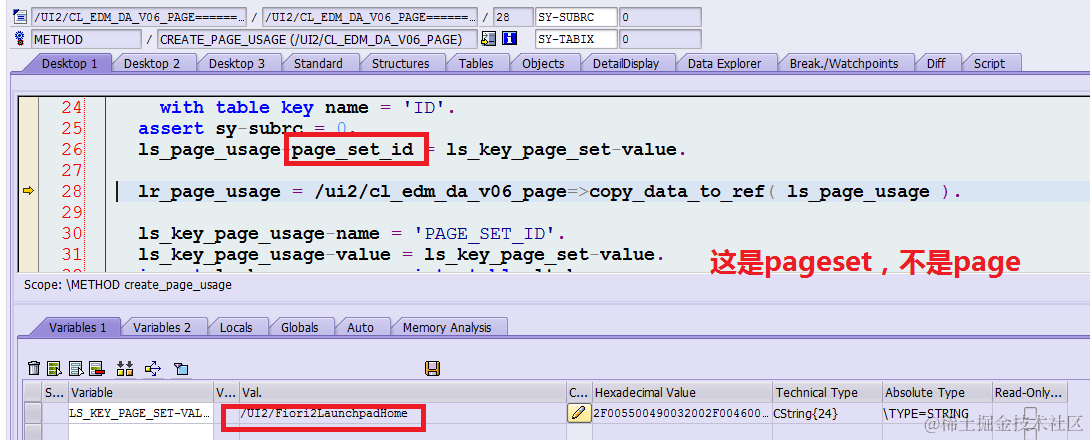Screen dimensions: 1090x440
Task: Switch to Desktop 2 tab
Action: tap(152, 63)
